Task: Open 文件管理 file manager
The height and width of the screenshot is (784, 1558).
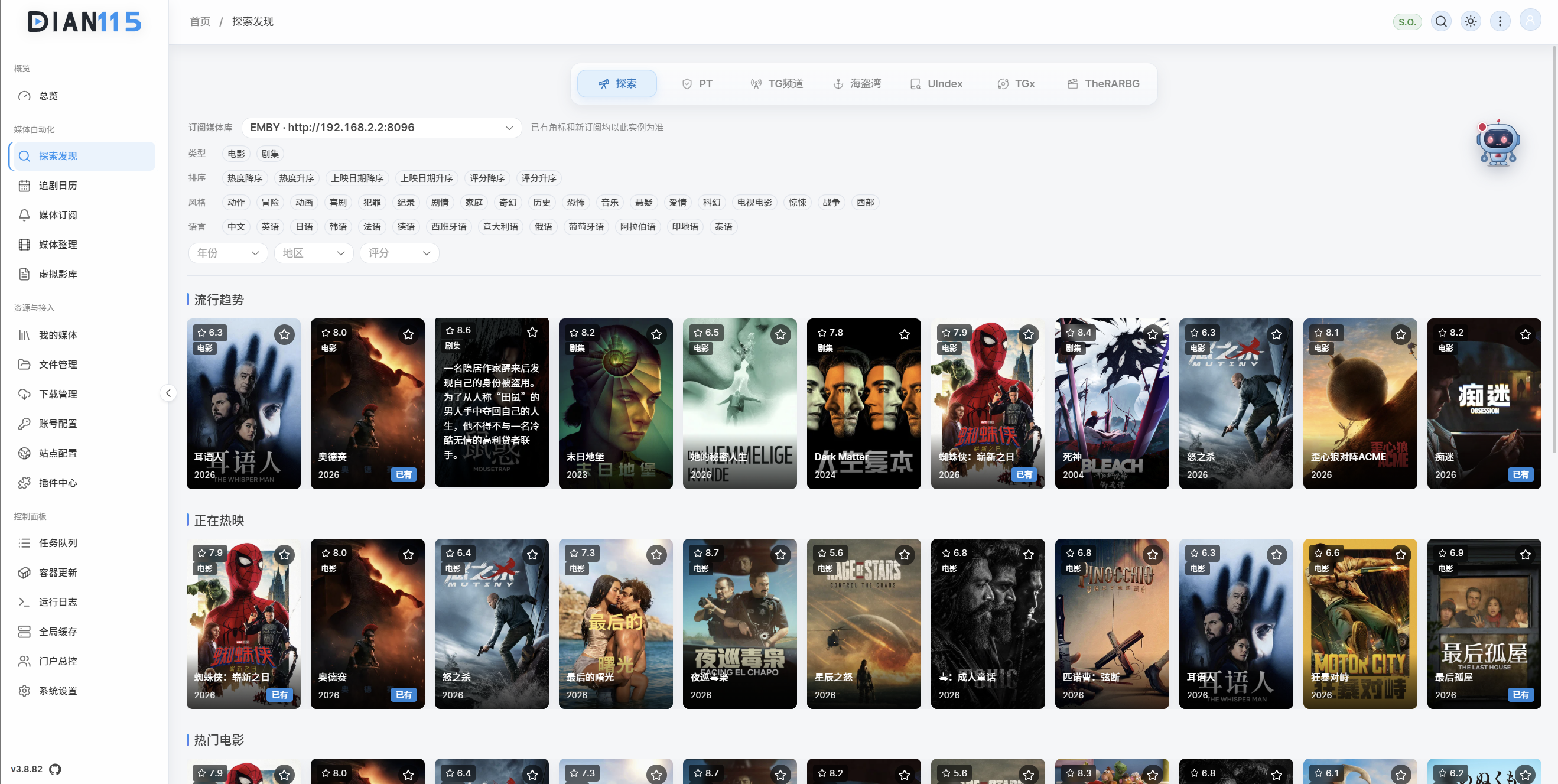Action: point(82,365)
